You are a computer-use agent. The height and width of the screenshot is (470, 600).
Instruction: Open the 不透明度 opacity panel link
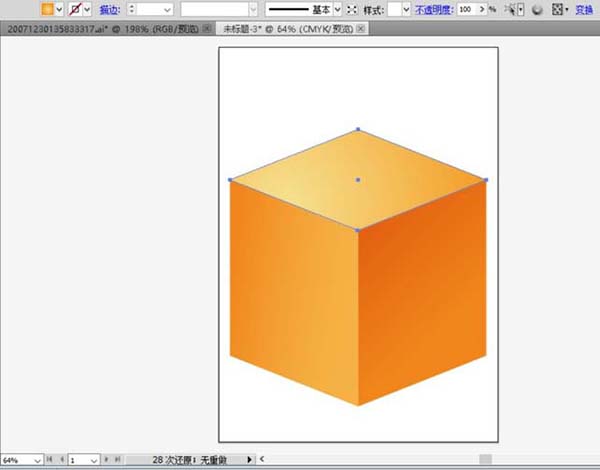point(434,10)
